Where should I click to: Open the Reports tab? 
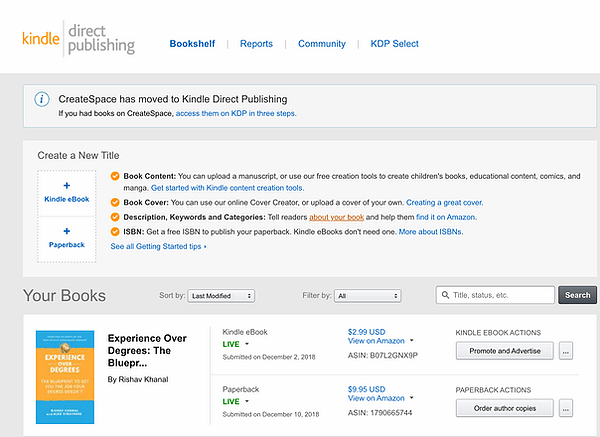tap(256, 44)
